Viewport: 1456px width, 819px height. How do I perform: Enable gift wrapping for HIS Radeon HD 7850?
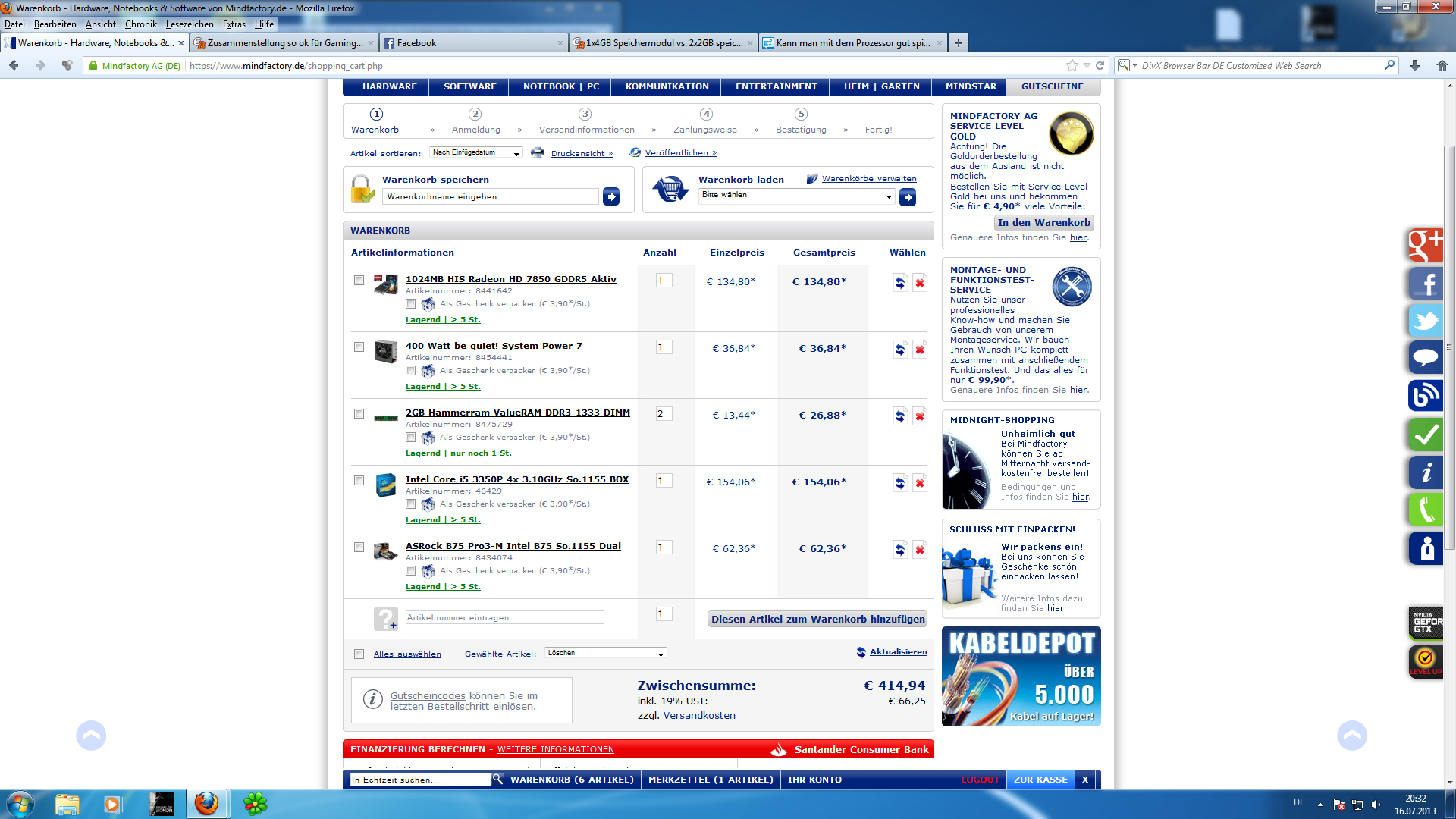411,304
